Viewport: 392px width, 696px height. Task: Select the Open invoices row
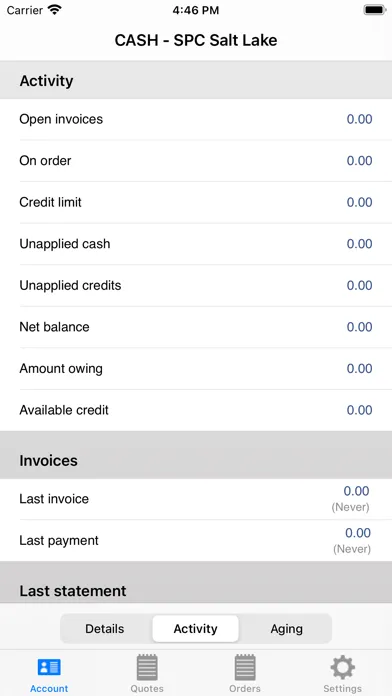point(196,119)
